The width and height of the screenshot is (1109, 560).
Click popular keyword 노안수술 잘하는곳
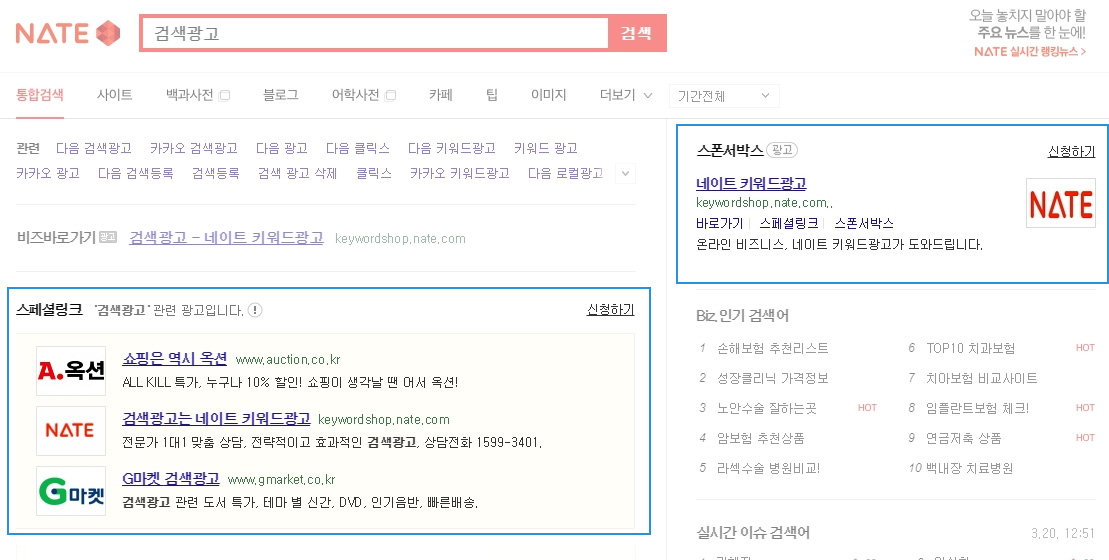click(767, 409)
